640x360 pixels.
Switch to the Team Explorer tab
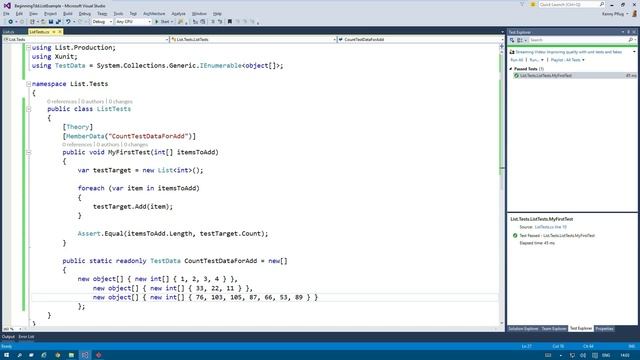point(554,329)
